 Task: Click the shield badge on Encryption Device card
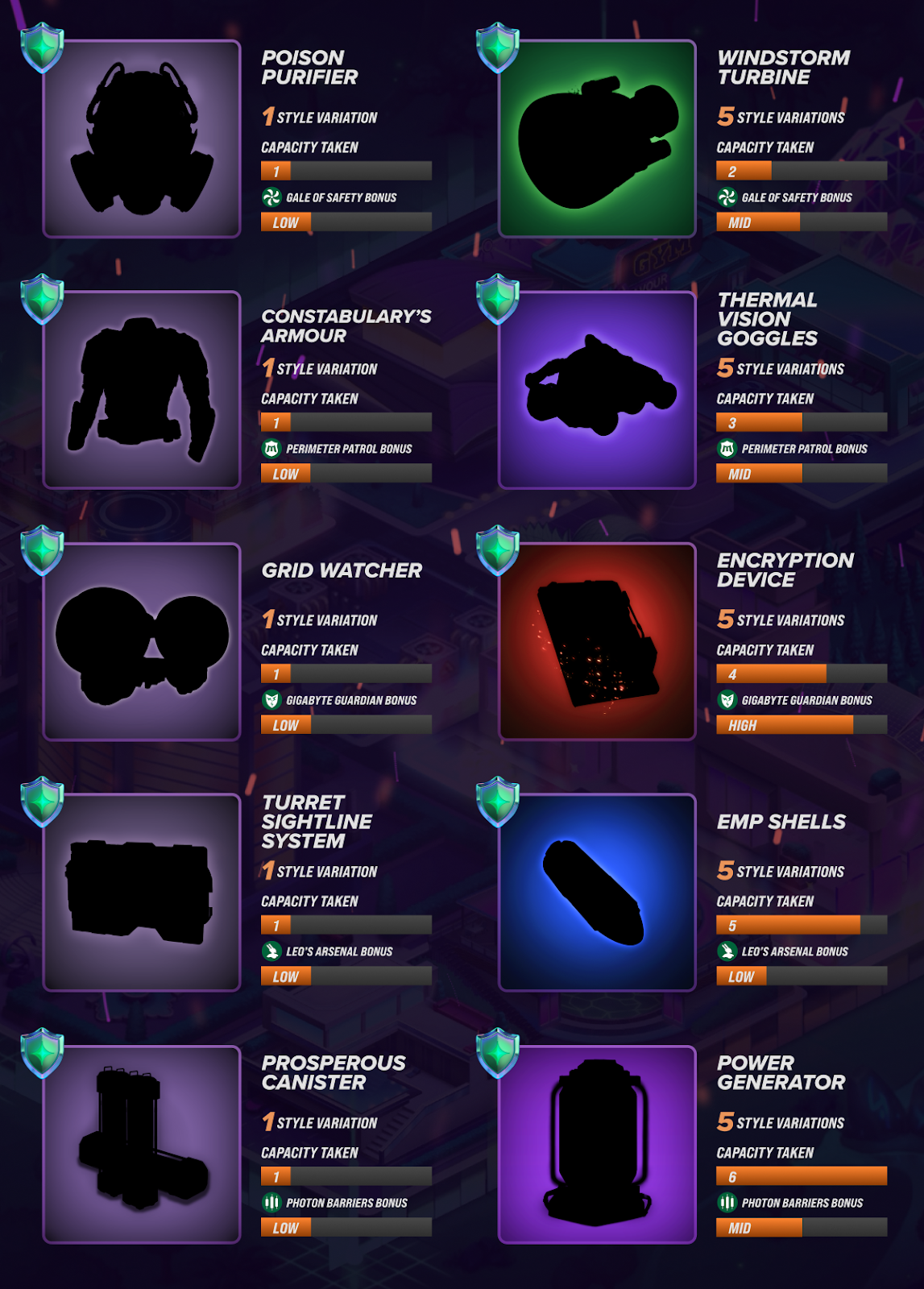[x=498, y=550]
